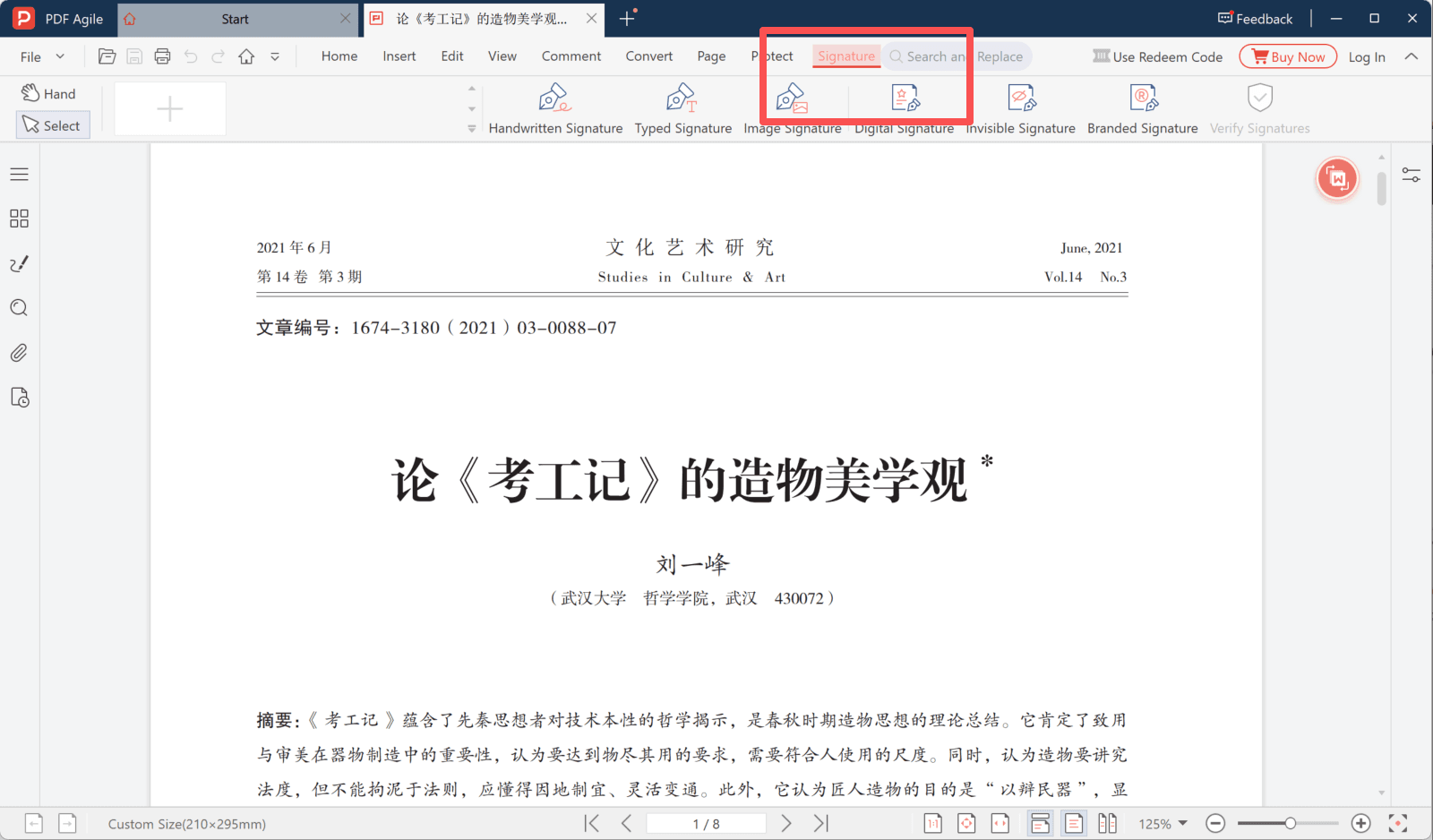Image resolution: width=1433 pixels, height=840 pixels.
Task: Switch to the Comment tab
Action: coord(571,56)
